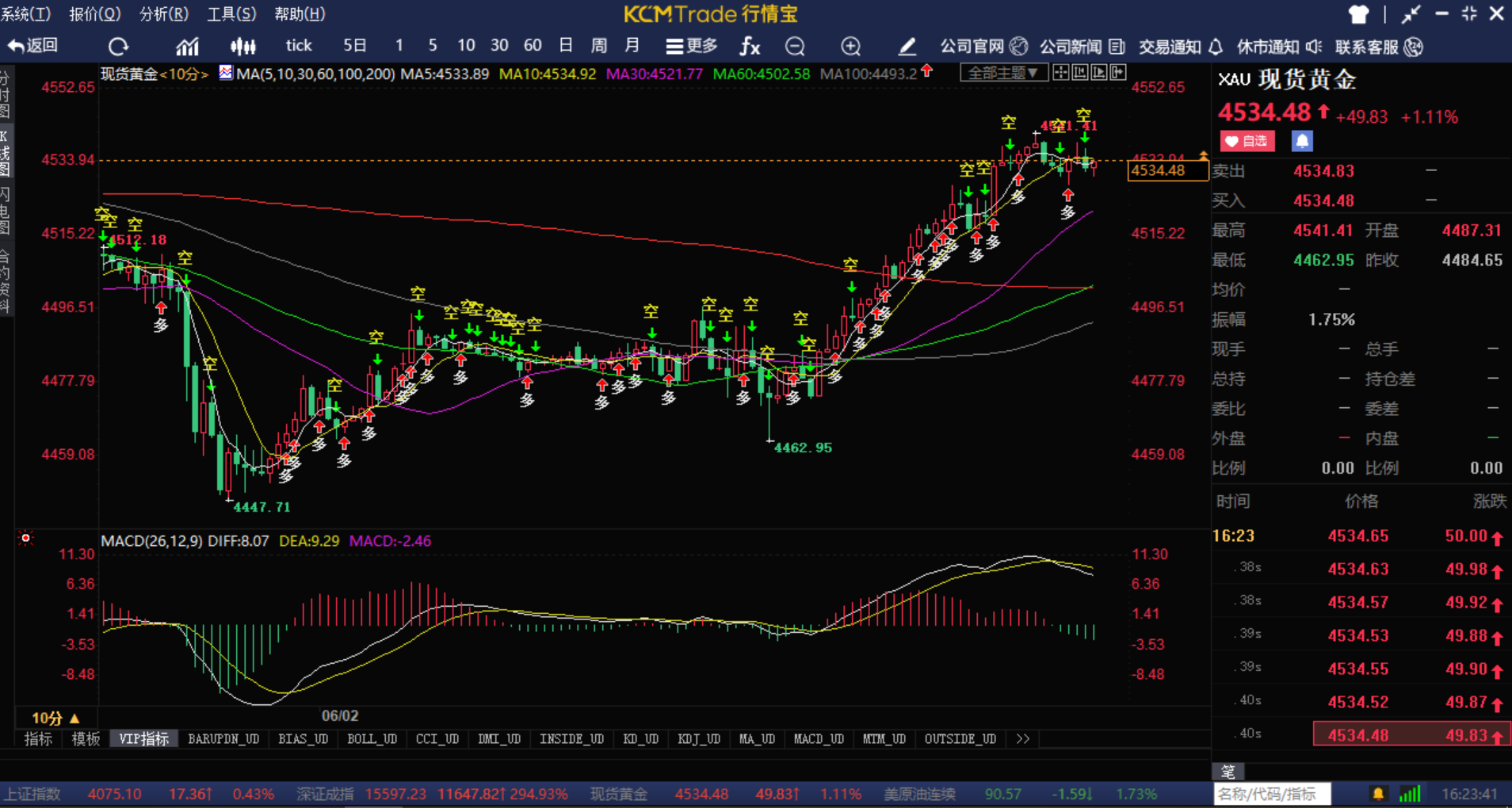Zoom in the chart with plus magnifier
Viewport: 1512px width, 808px height.
[850, 47]
